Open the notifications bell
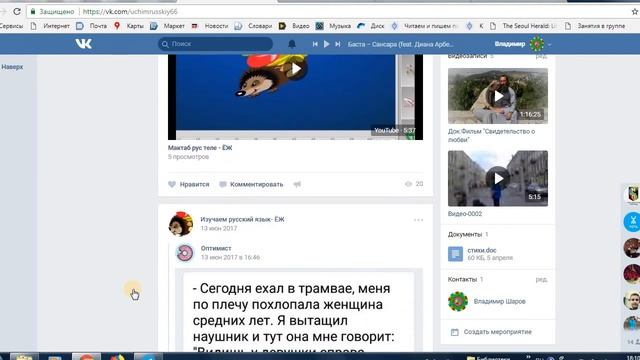This screenshot has width=640, height=360. (292, 44)
